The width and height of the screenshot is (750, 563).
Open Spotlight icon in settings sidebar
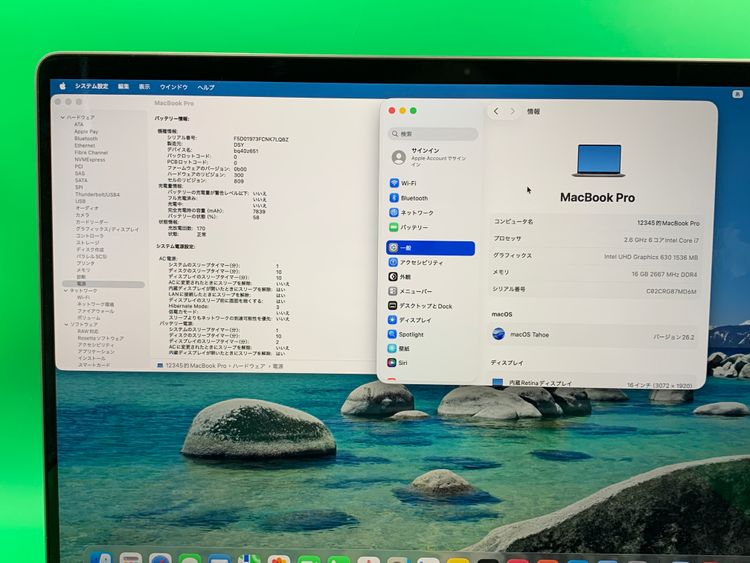[392, 334]
